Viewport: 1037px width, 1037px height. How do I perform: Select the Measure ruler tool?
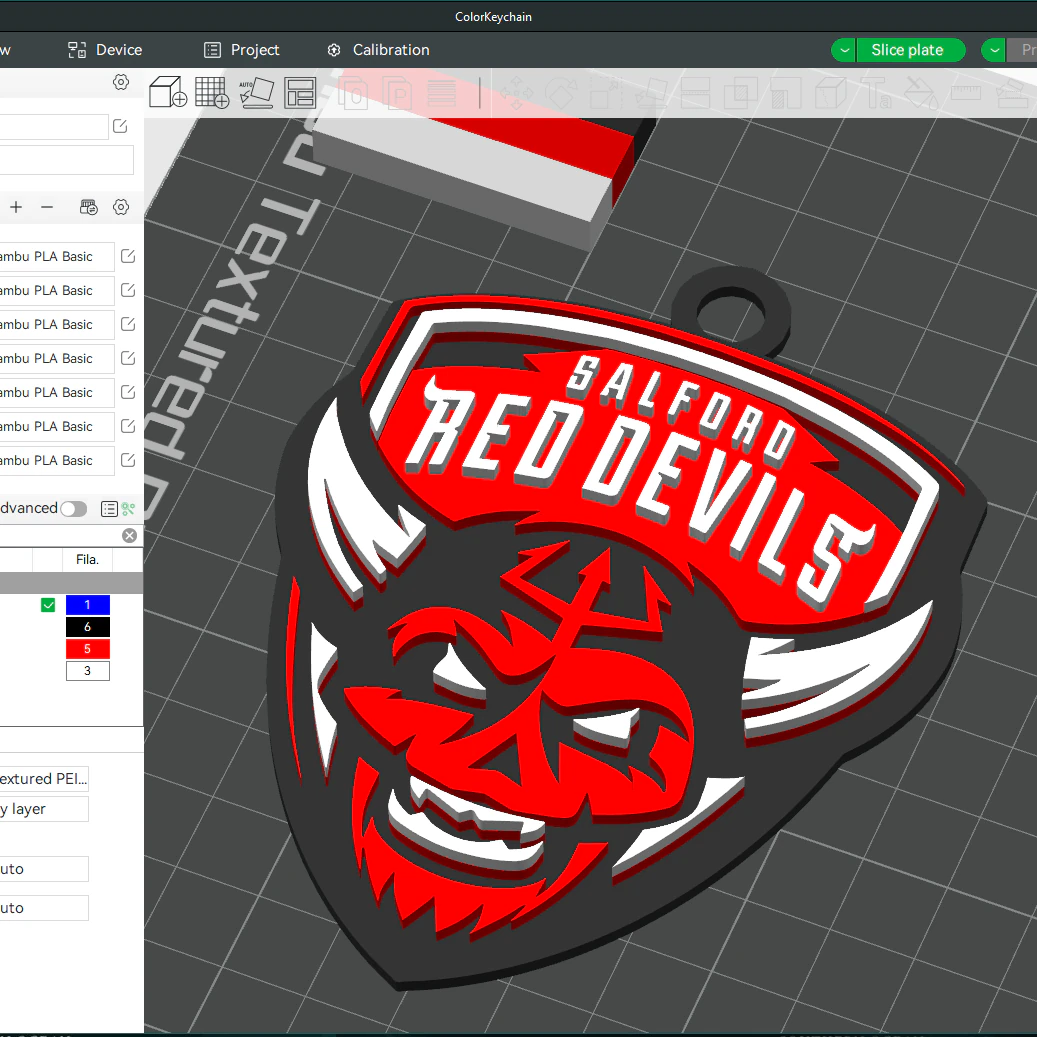click(966, 92)
